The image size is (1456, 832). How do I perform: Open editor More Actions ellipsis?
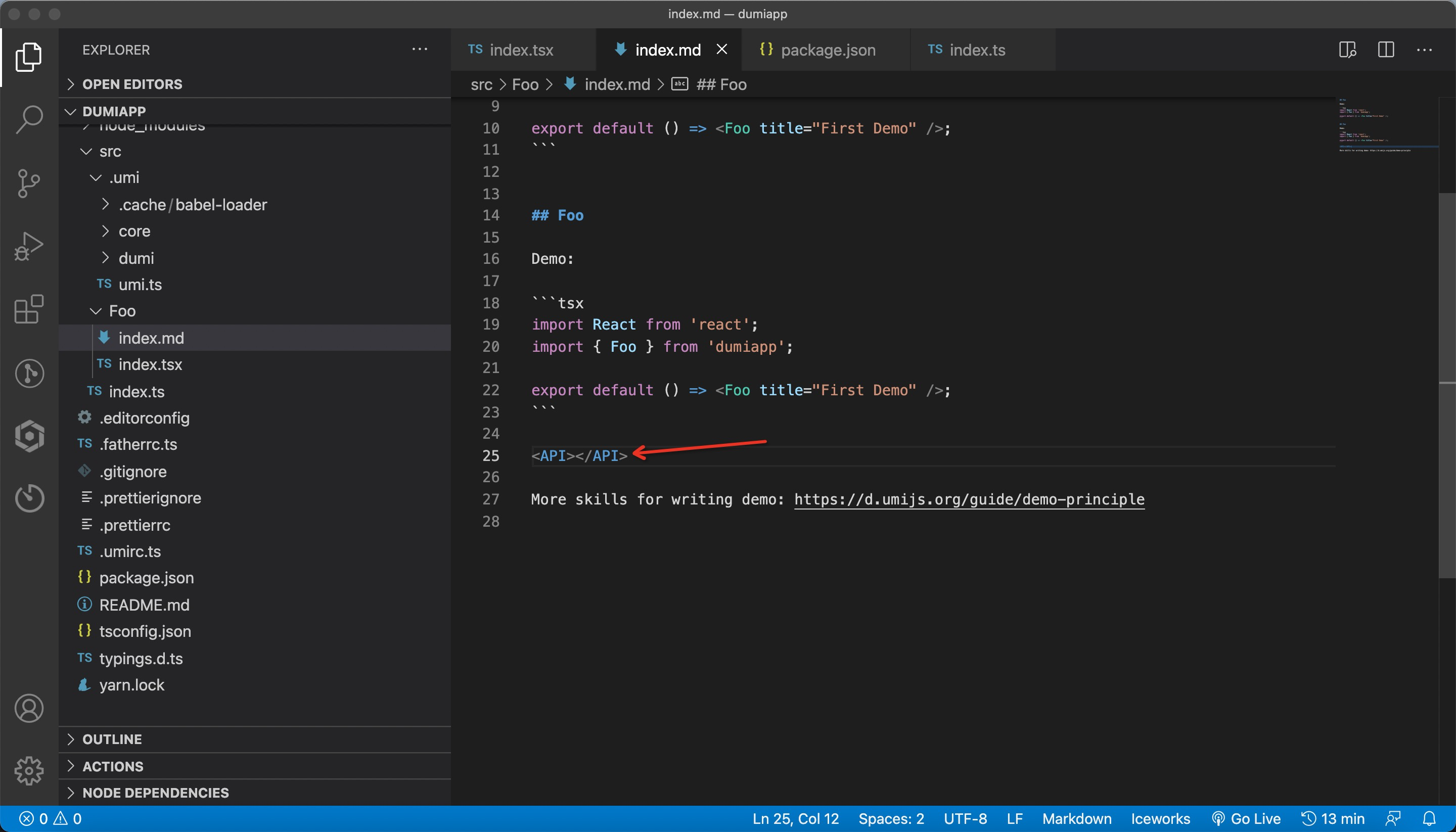point(1424,50)
